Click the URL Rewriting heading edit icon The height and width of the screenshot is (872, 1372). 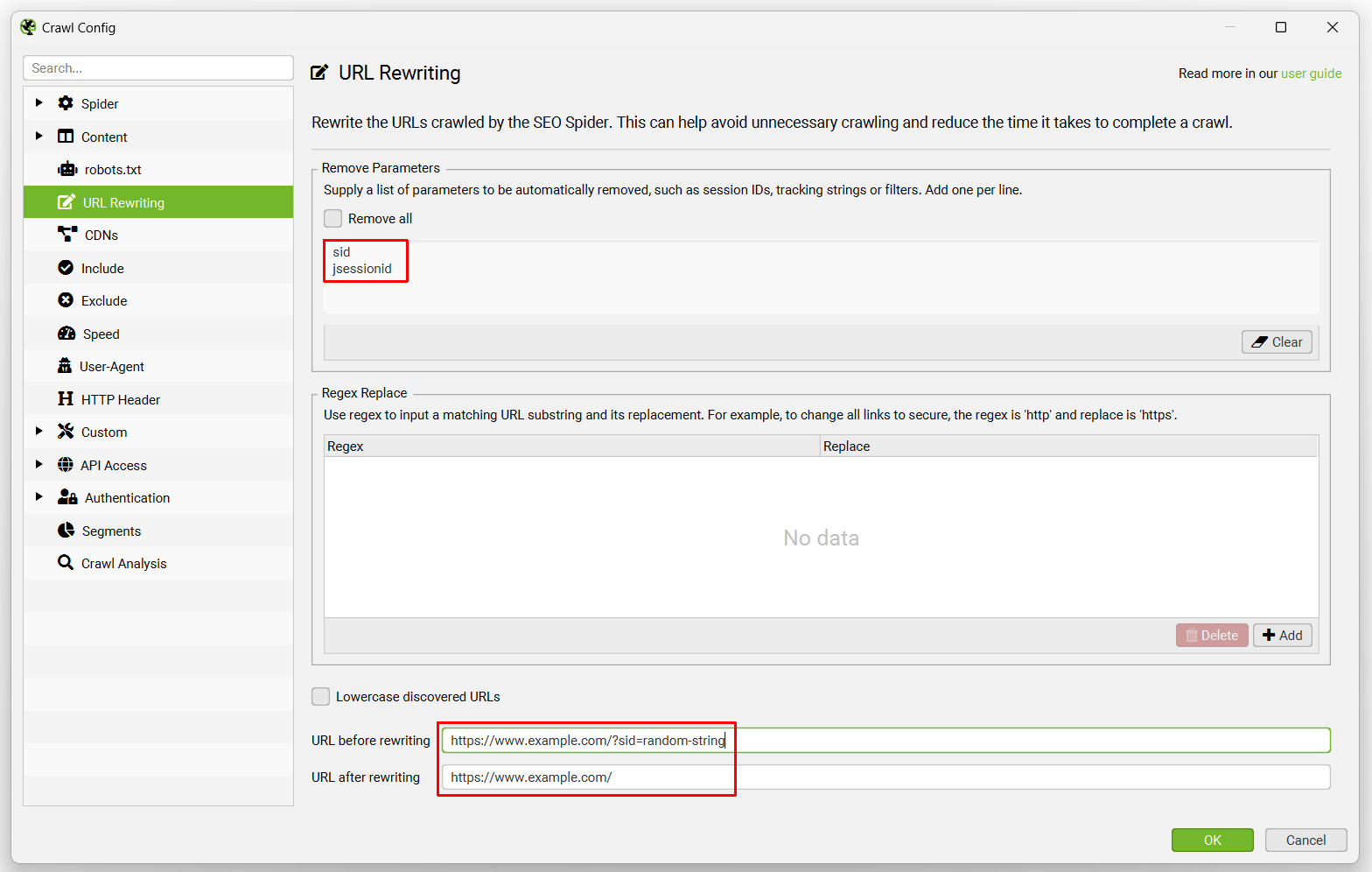[319, 73]
